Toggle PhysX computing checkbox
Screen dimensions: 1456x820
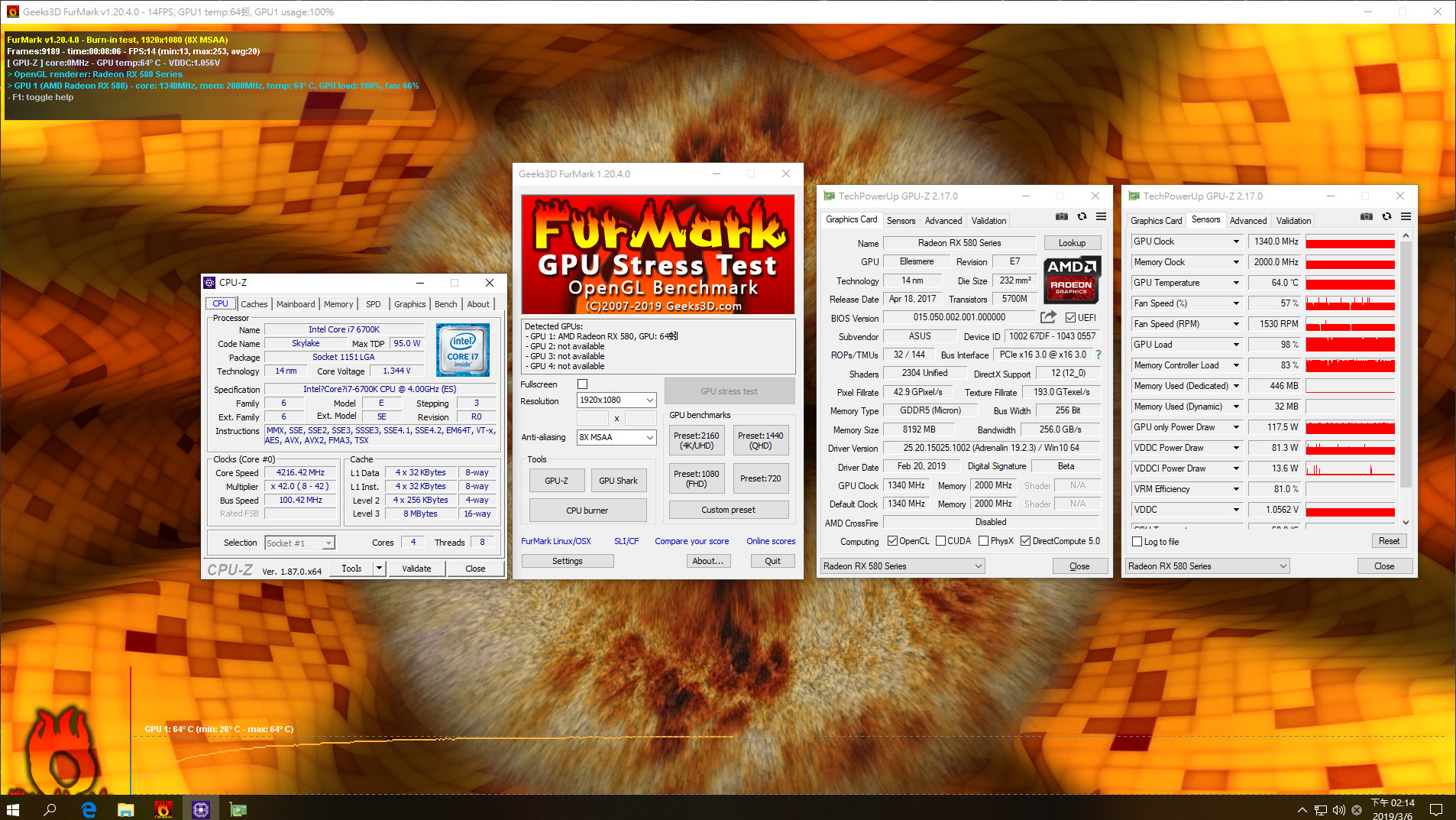point(984,541)
